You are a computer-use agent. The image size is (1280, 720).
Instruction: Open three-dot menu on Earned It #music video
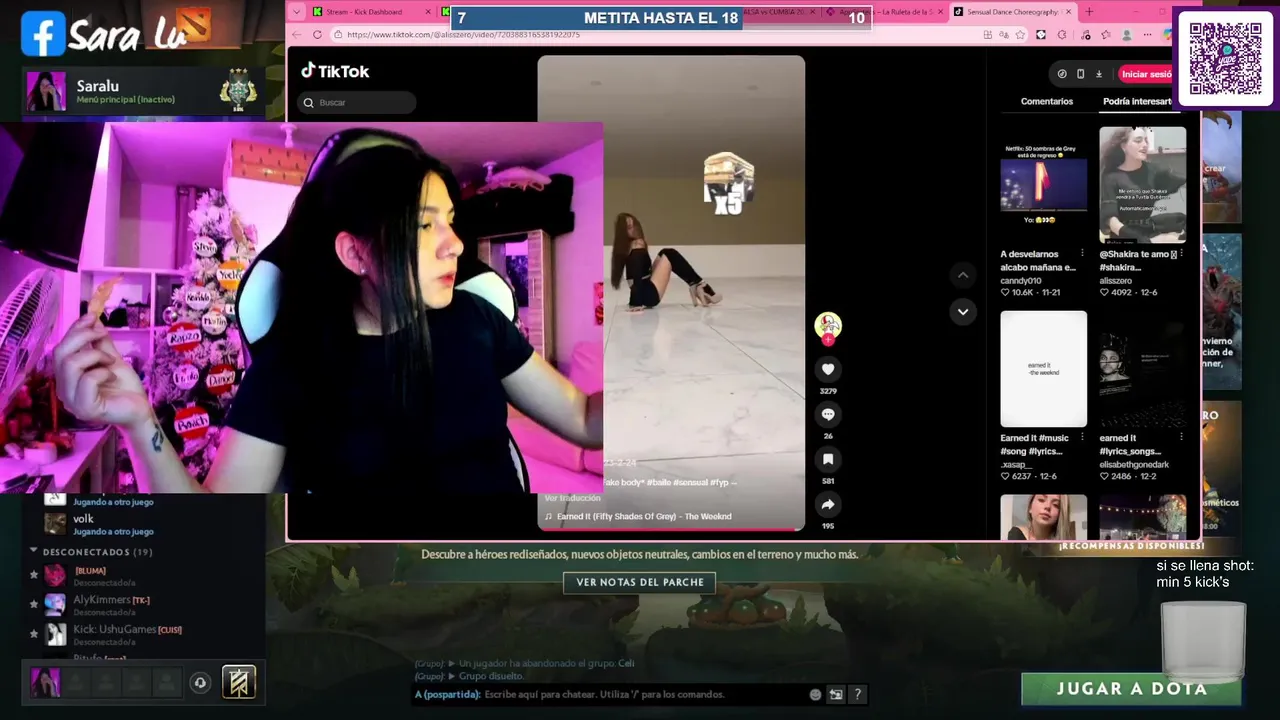coord(1082,438)
